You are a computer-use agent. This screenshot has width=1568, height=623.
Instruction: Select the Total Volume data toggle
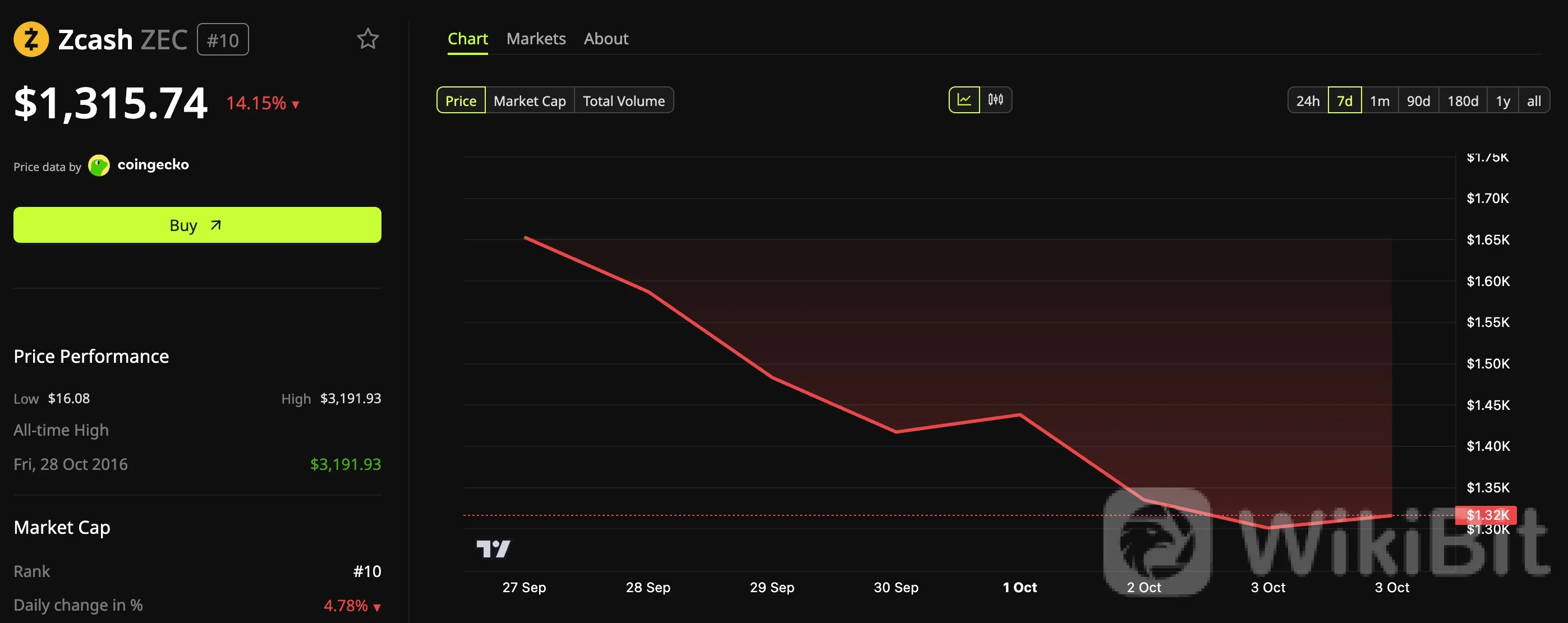623,100
